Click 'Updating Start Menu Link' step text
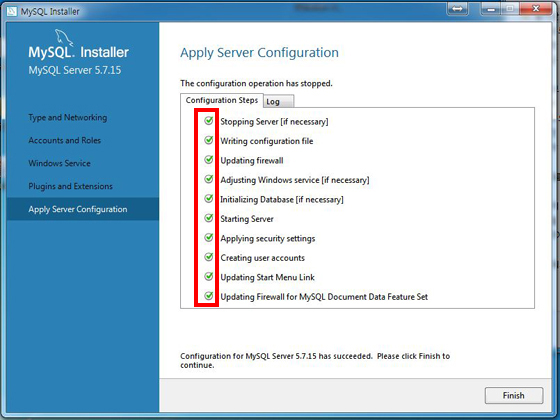The image size is (560, 420). click(268, 278)
